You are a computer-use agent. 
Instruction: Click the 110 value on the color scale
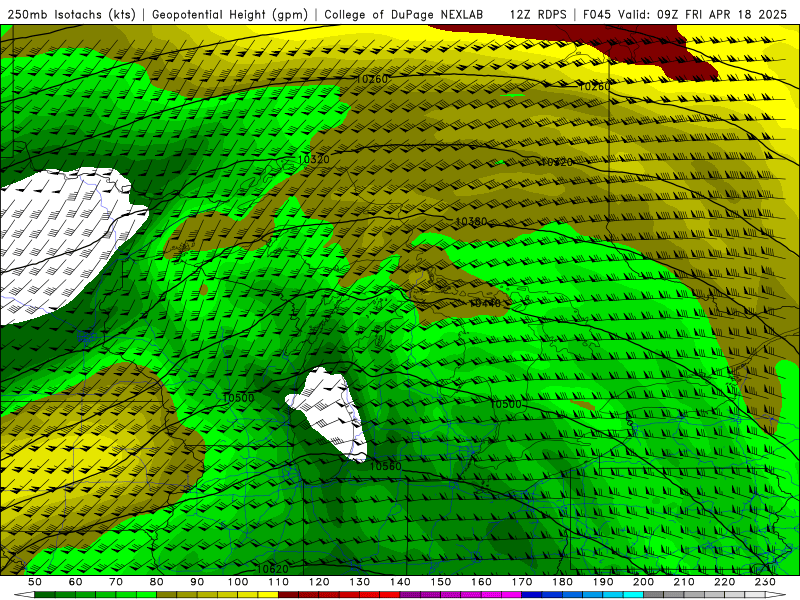click(279, 582)
